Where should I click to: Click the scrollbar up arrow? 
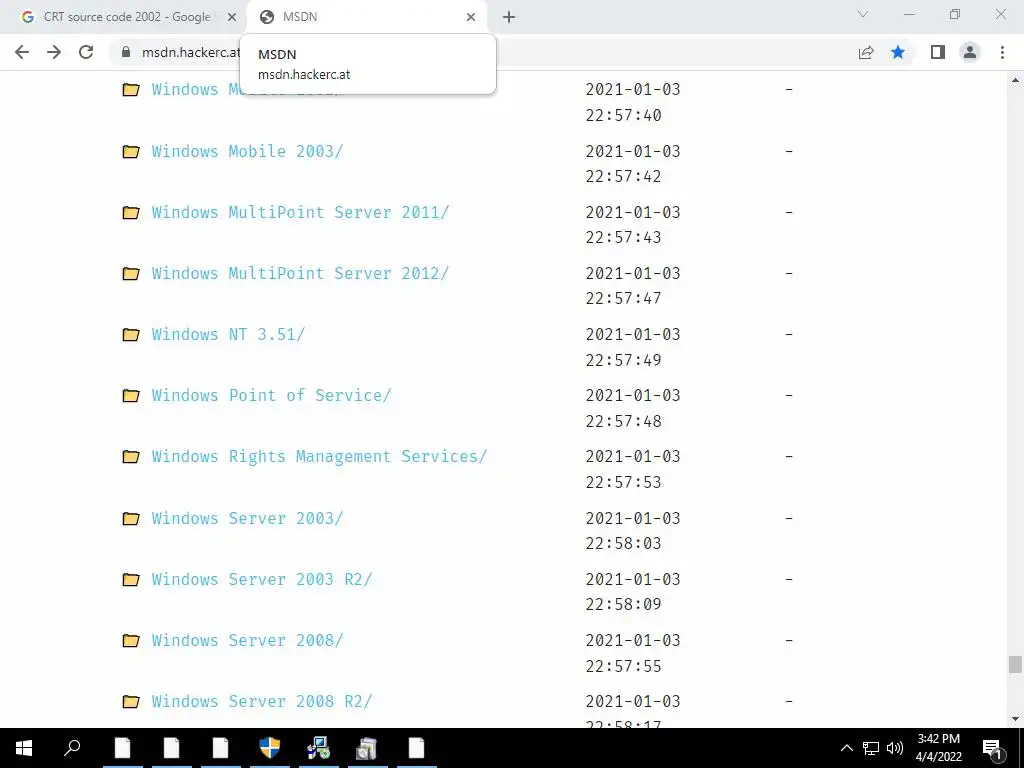1015,80
